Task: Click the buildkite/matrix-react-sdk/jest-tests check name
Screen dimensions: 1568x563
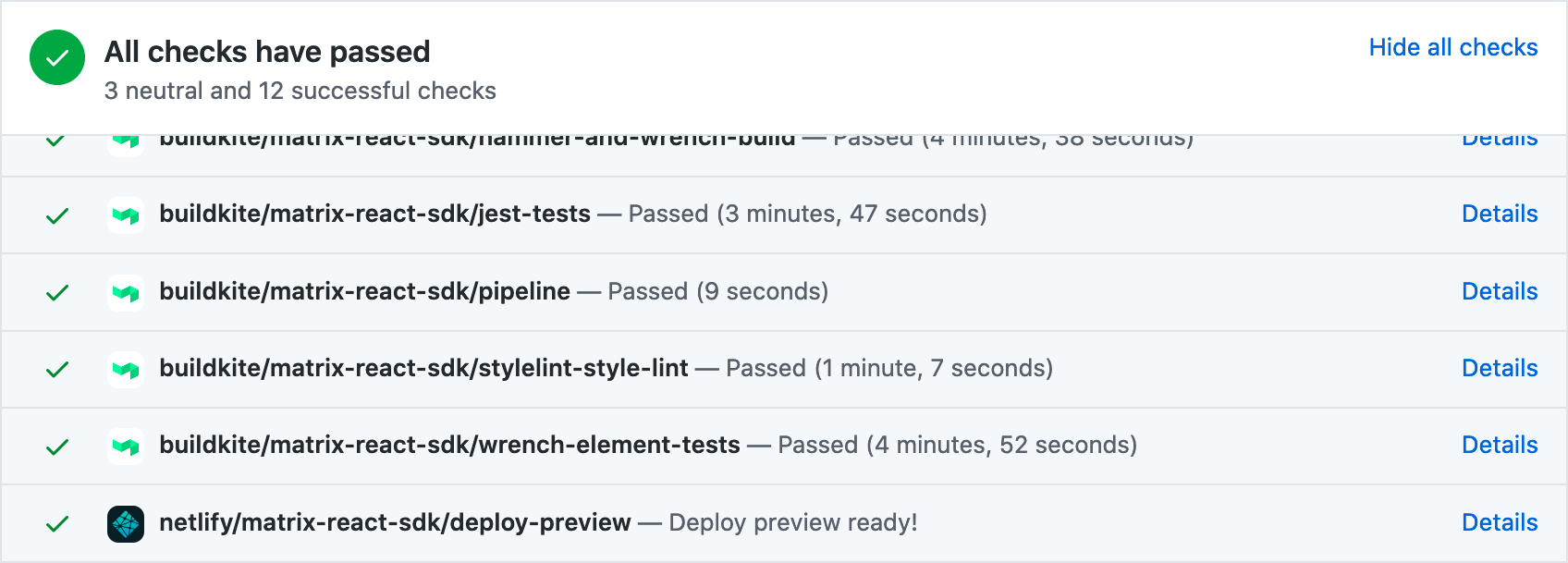Action: pyautogui.click(x=374, y=214)
